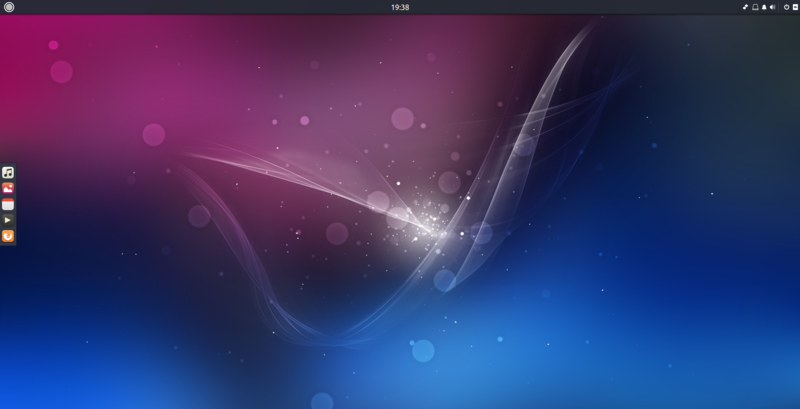Click the 19:38 clock in the panel
The image size is (800, 409).
[x=400, y=7]
